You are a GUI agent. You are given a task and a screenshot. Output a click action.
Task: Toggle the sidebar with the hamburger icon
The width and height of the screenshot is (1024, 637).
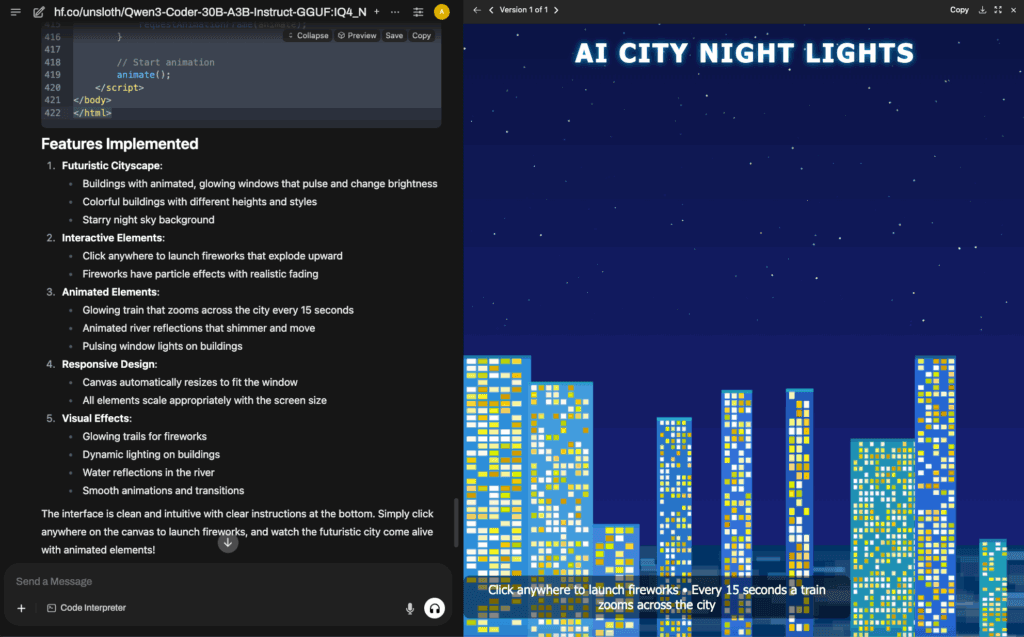(16, 12)
